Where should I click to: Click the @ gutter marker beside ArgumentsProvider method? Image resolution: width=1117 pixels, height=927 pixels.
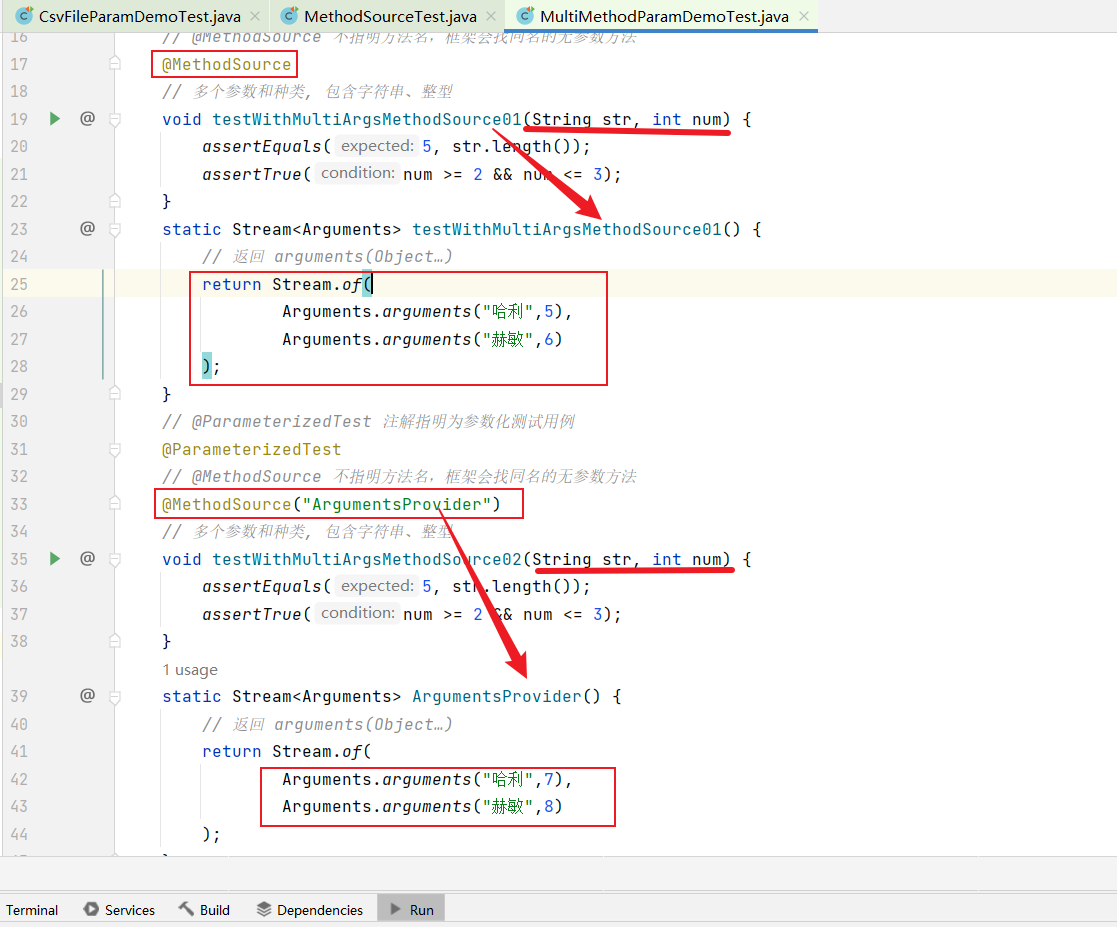click(87, 696)
